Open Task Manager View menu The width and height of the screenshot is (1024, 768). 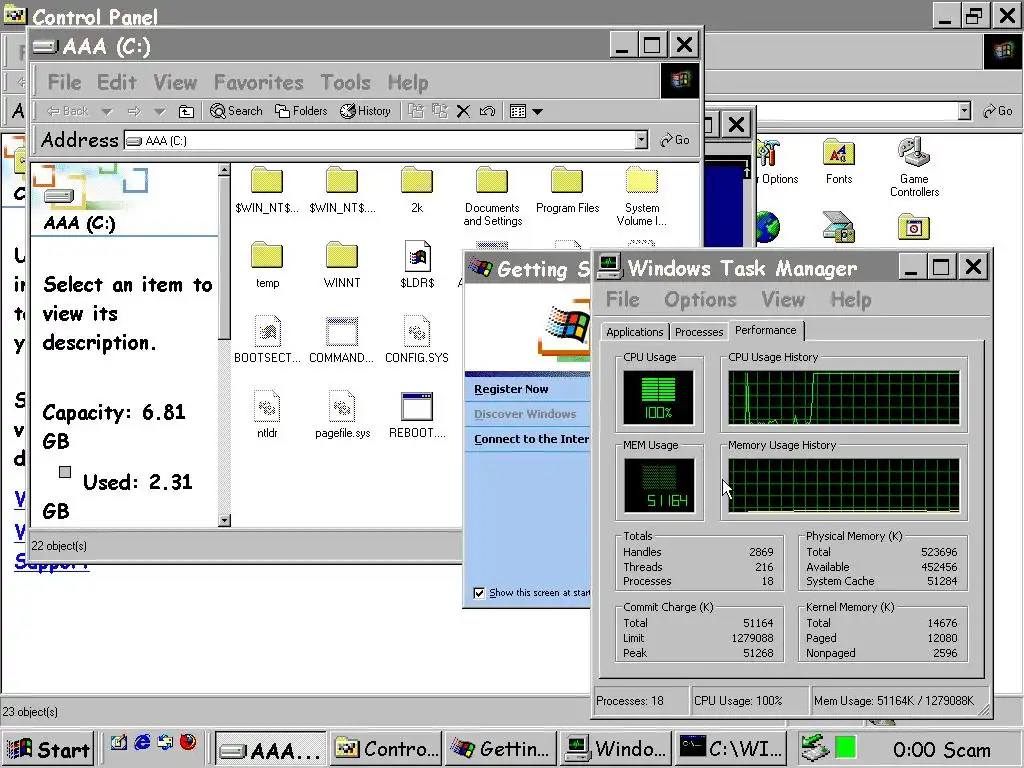coord(783,300)
